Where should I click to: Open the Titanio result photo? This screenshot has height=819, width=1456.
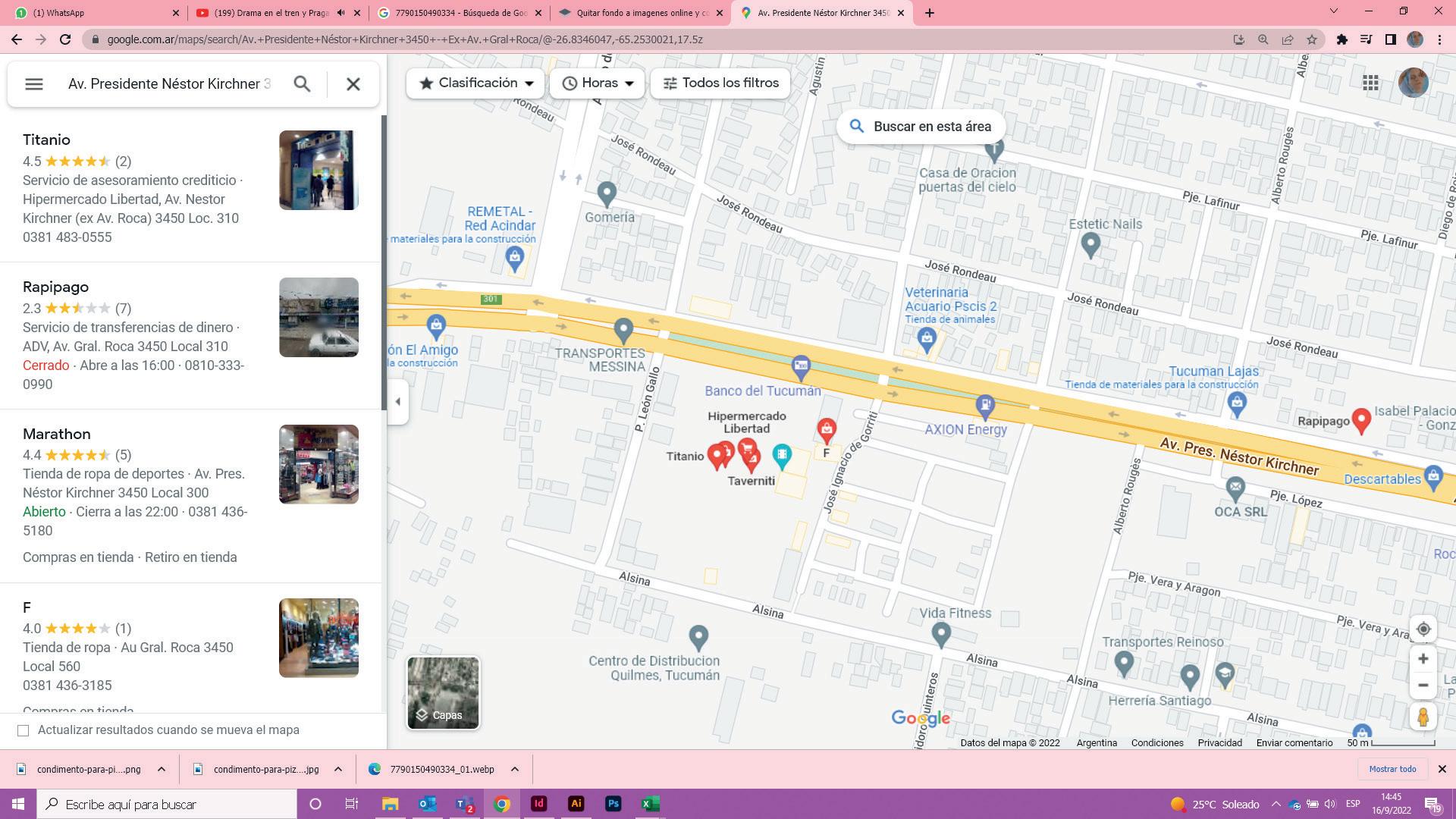(318, 170)
